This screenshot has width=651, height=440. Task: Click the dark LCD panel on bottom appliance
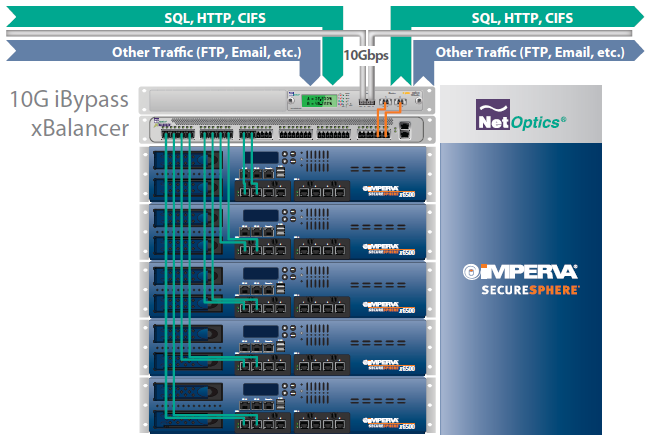[261, 389]
